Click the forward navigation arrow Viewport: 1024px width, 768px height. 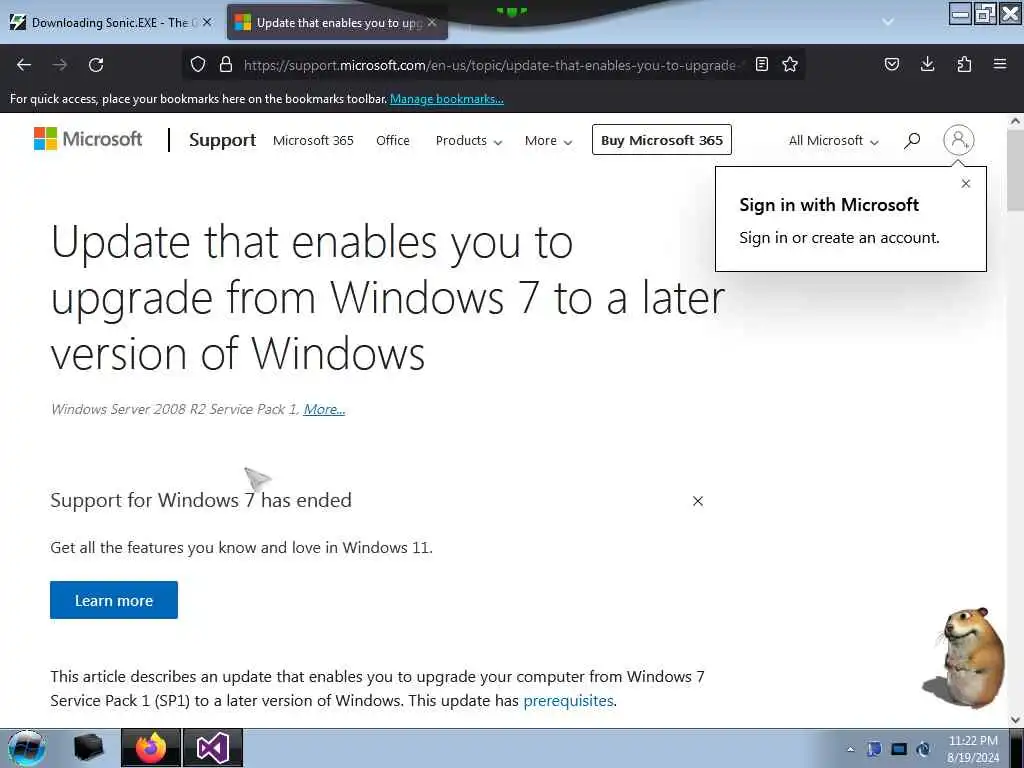(59, 65)
